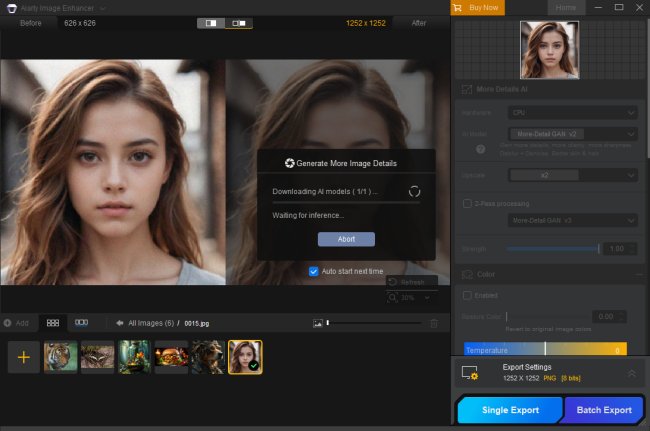The image size is (650, 431).
Task: Click the Refresh button
Action: click(x=412, y=282)
